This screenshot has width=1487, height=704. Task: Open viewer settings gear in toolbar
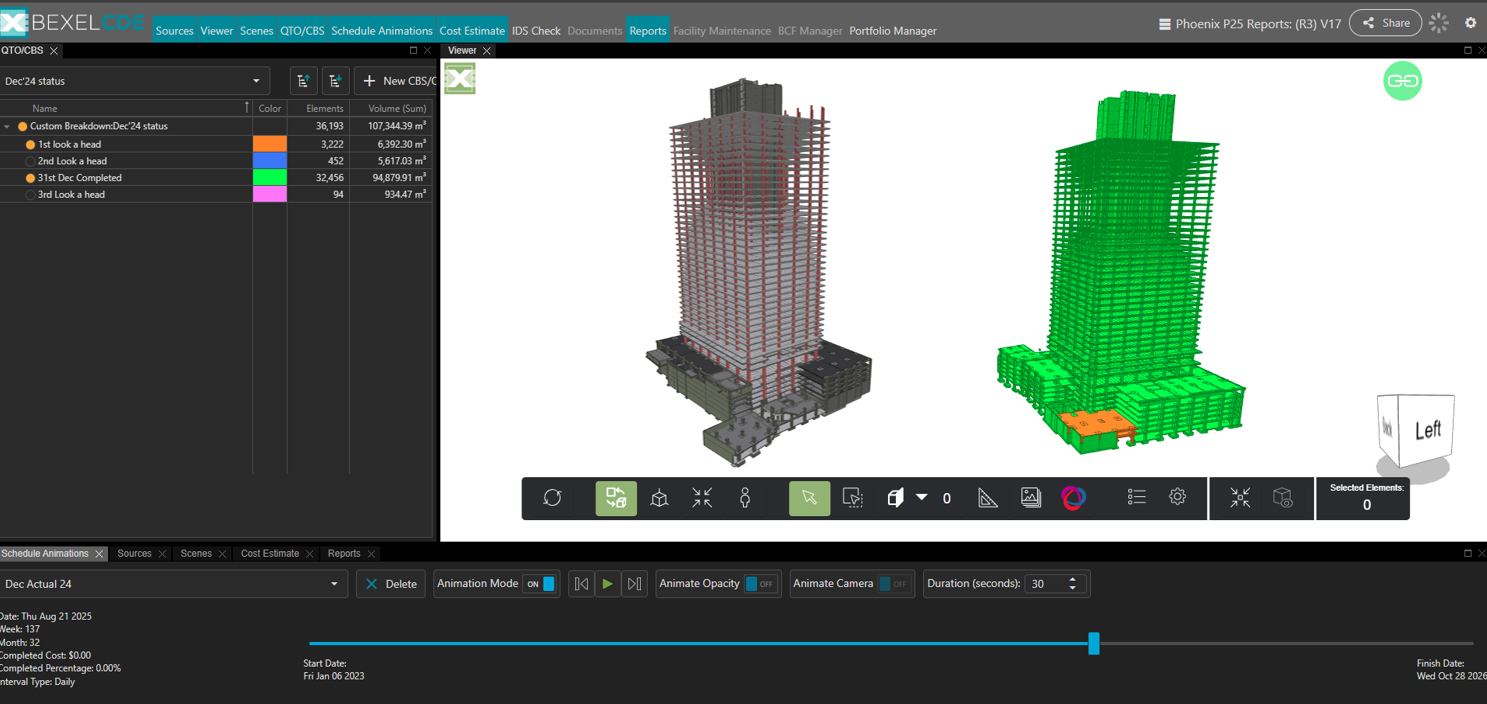coord(1178,497)
